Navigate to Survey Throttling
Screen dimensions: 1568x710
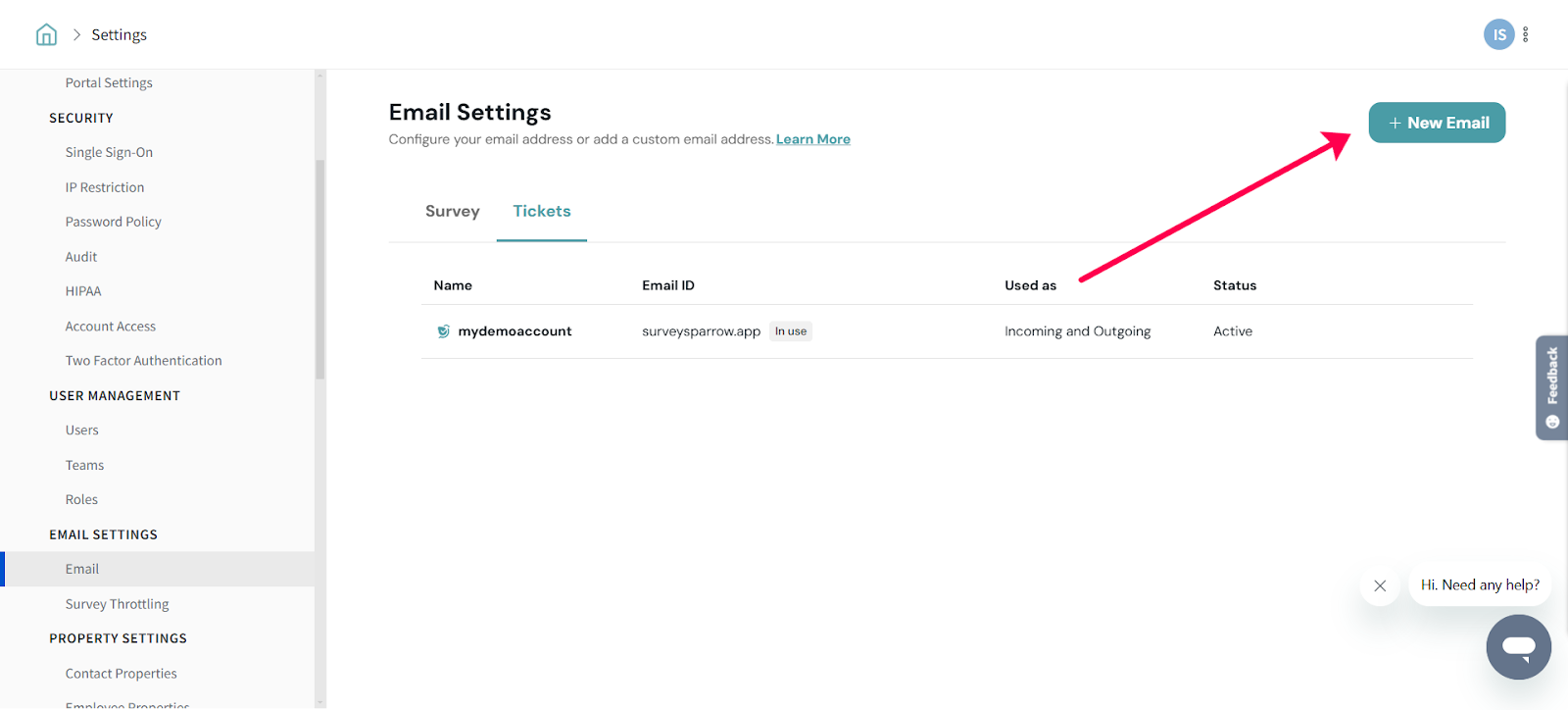point(117,604)
